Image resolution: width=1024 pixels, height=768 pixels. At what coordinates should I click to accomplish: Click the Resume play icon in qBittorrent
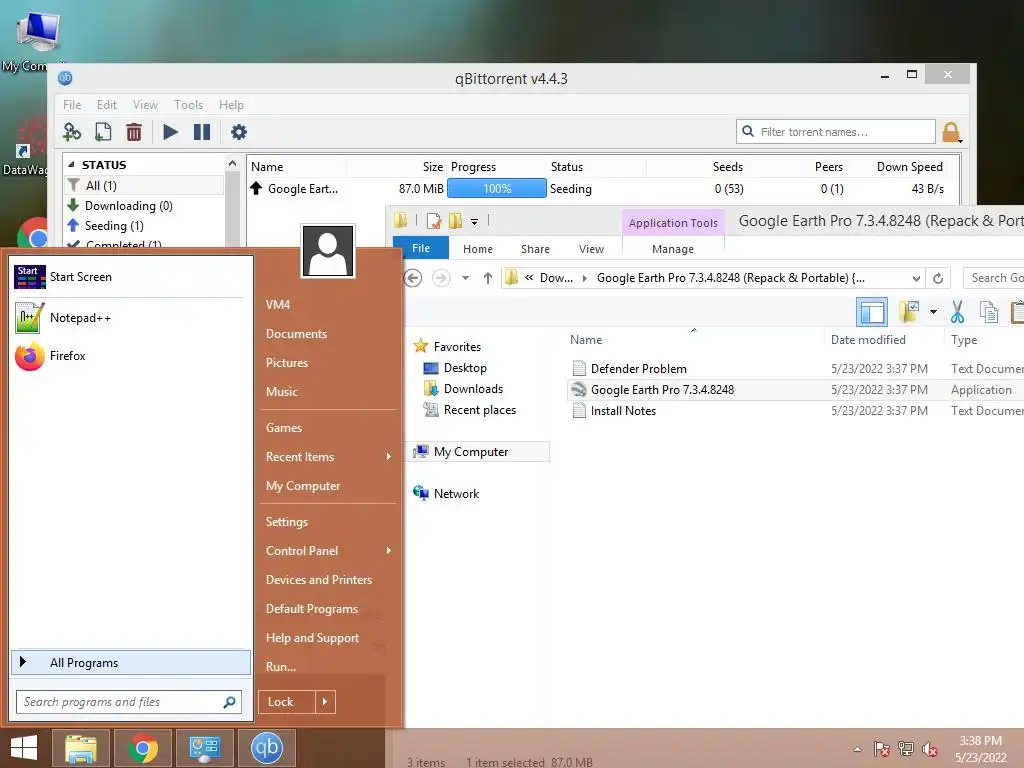170,132
